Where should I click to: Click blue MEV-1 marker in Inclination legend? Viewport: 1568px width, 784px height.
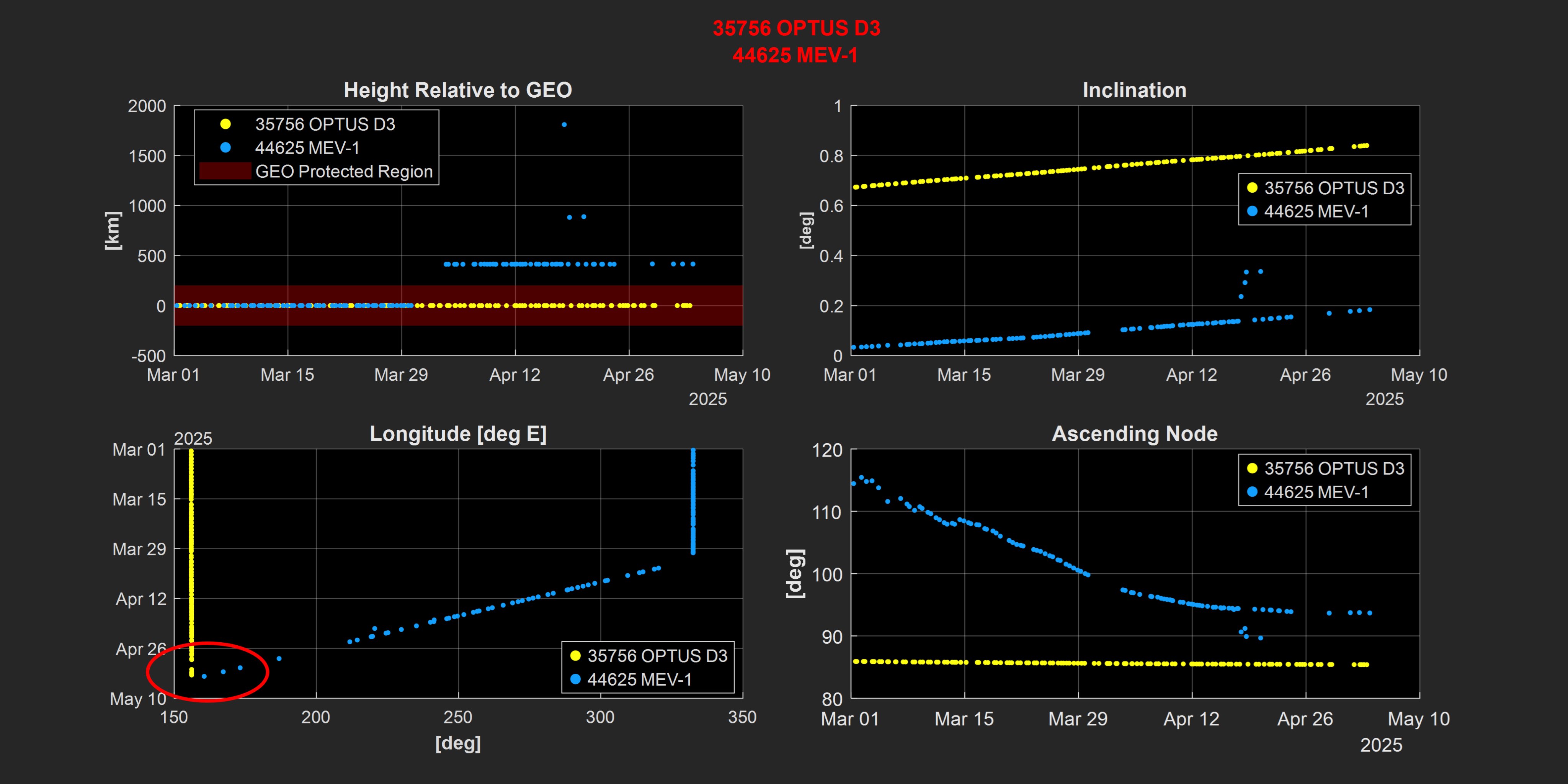coord(1252,211)
